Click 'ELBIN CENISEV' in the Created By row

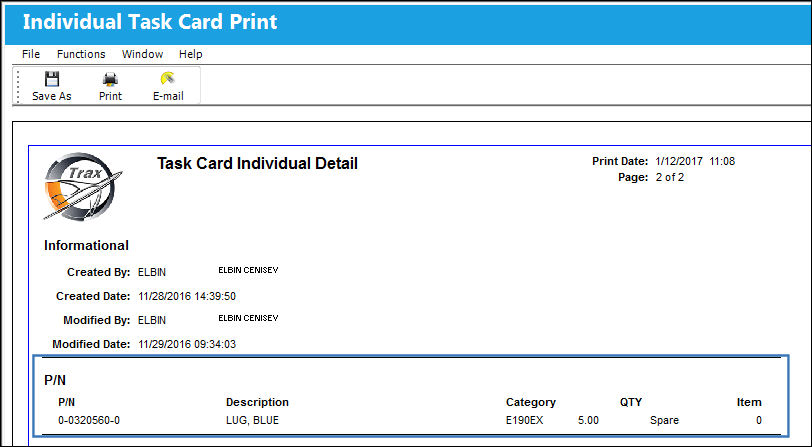click(248, 270)
